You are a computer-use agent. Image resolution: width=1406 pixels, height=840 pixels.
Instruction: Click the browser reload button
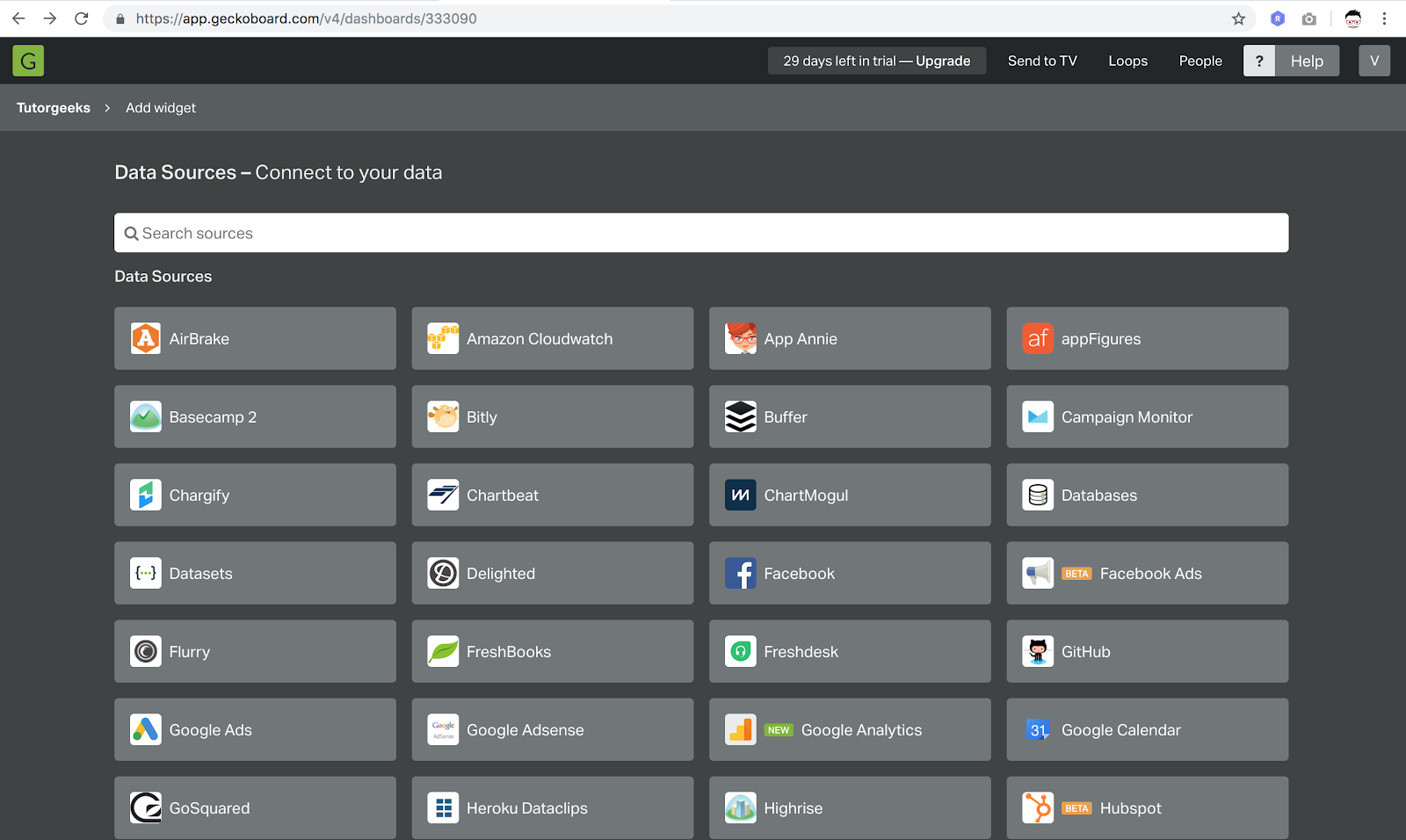click(82, 18)
